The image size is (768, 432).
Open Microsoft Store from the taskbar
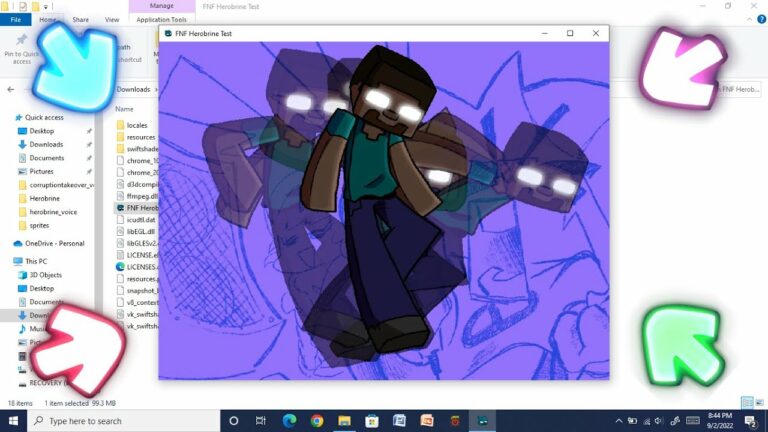tap(372, 421)
